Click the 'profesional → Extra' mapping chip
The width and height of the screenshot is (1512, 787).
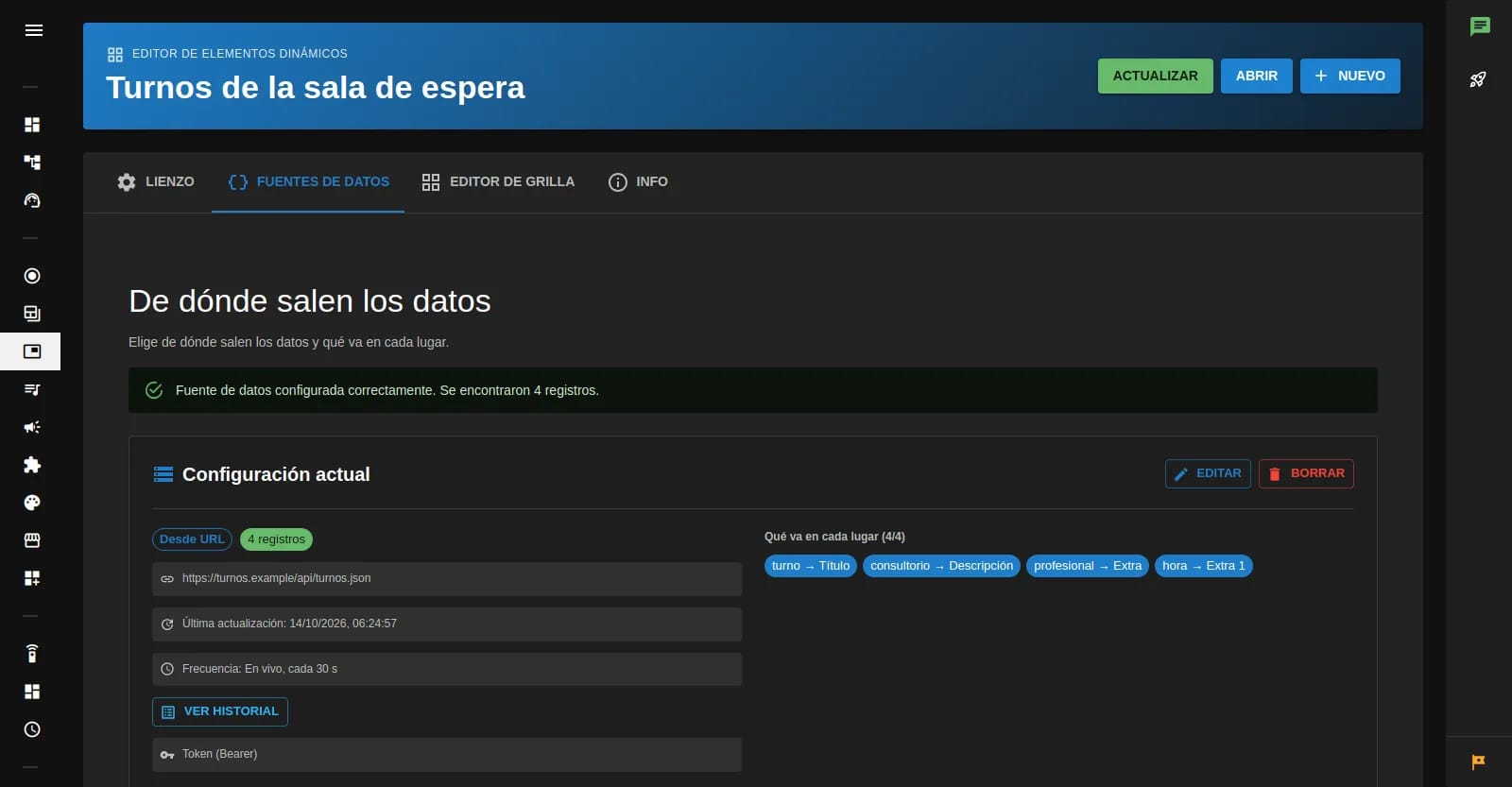pos(1088,566)
